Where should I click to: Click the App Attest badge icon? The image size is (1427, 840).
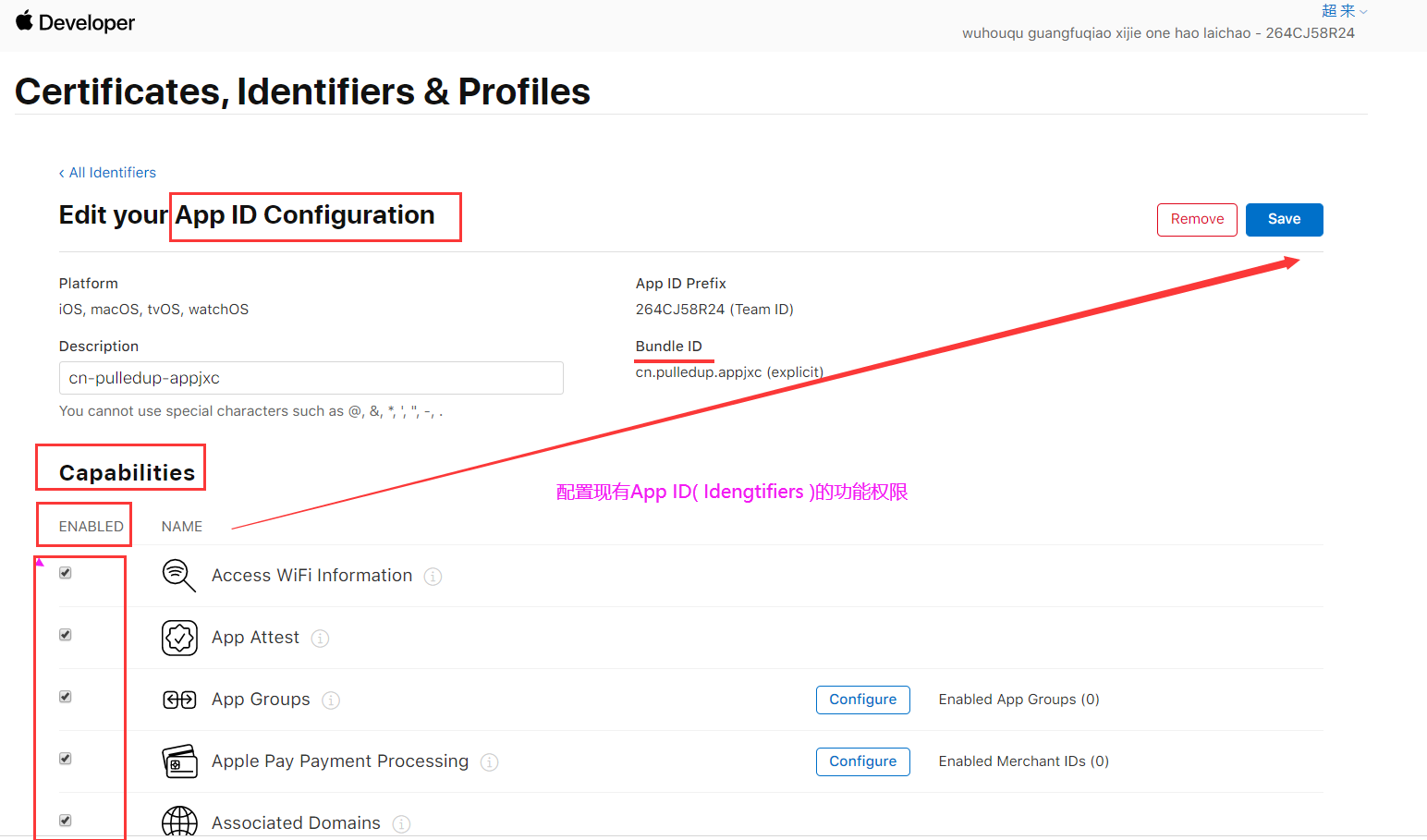[179, 638]
